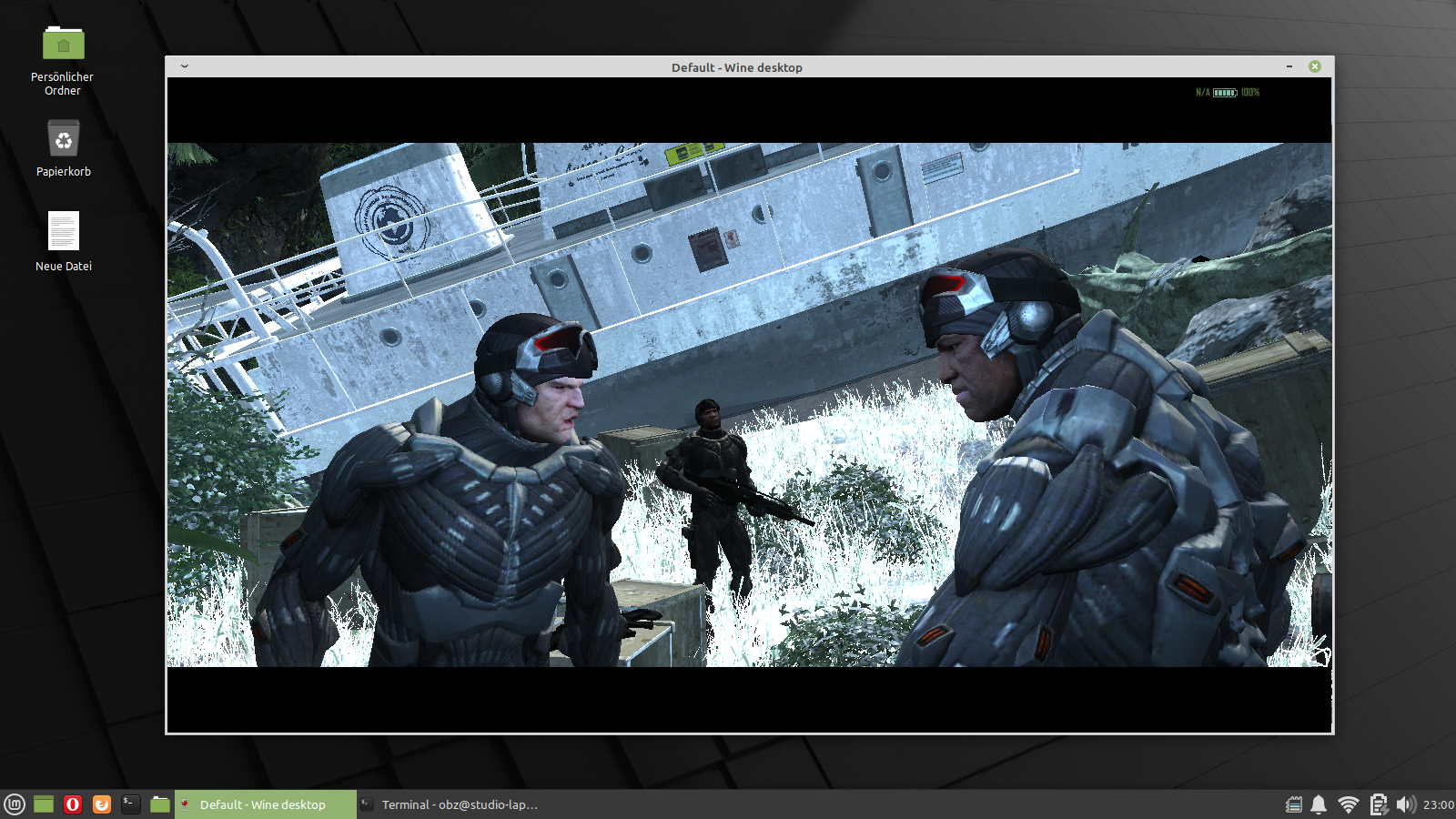
Task: Minimize the Wine desktop window
Action: [1289, 66]
